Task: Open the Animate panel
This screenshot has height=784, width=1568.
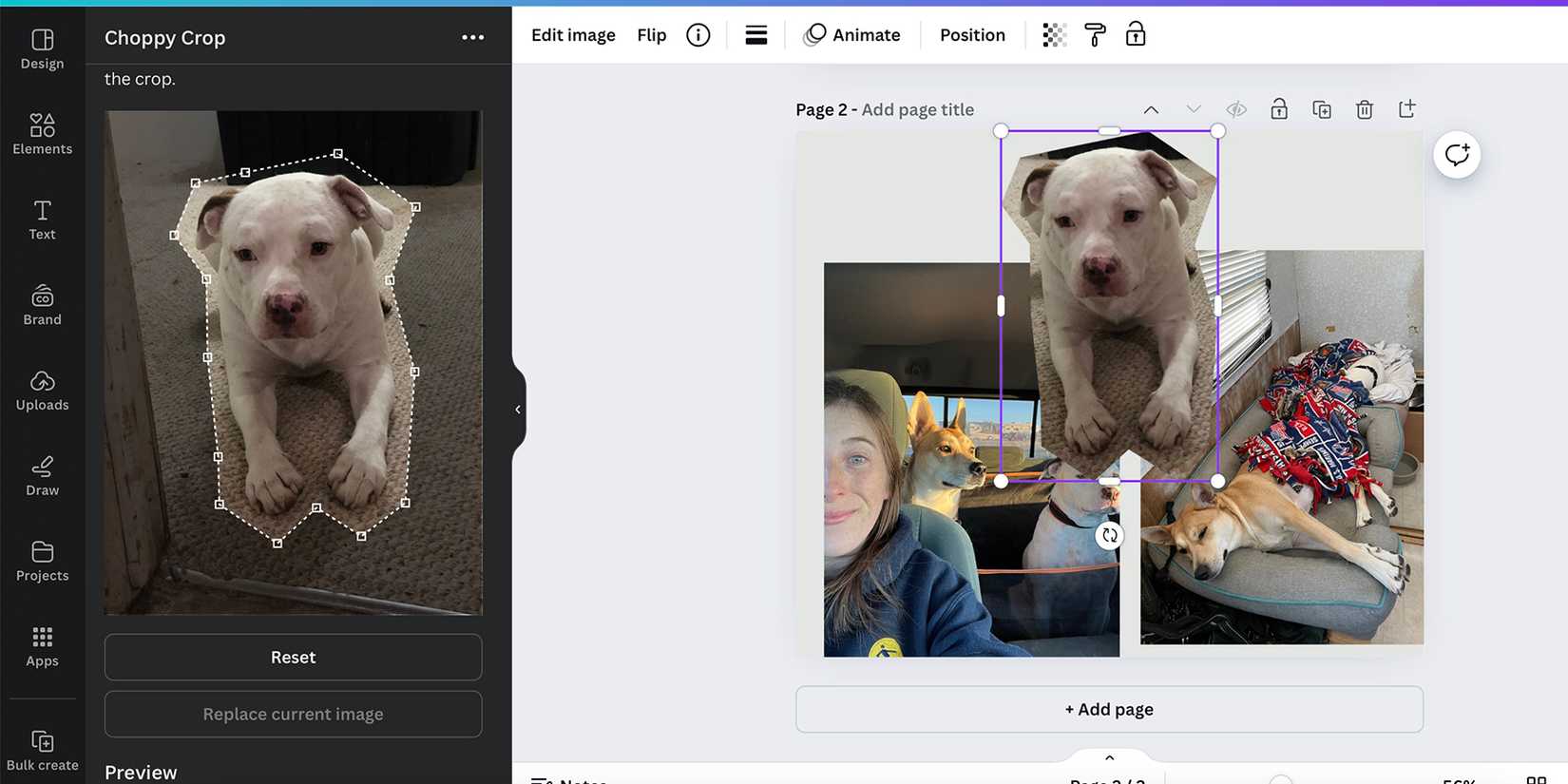Action: [852, 35]
